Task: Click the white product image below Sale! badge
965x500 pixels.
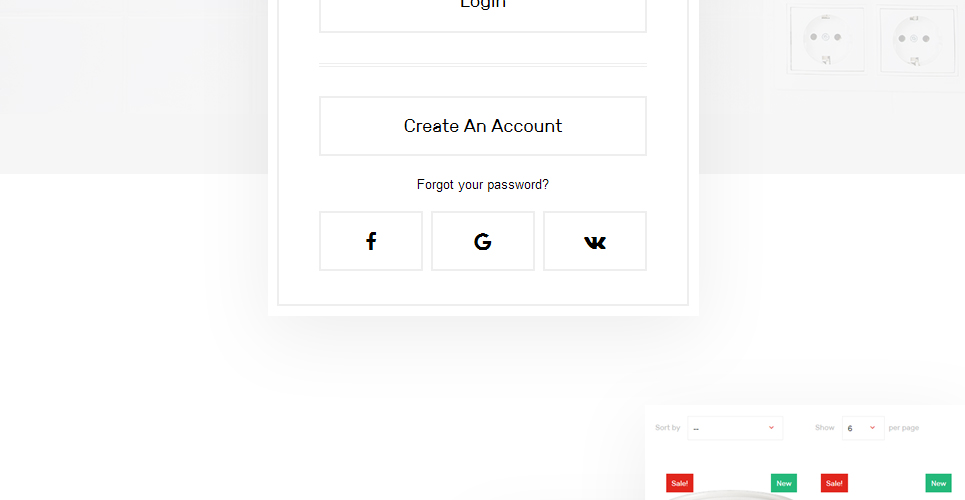Action: pyautogui.click(x=732, y=495)
